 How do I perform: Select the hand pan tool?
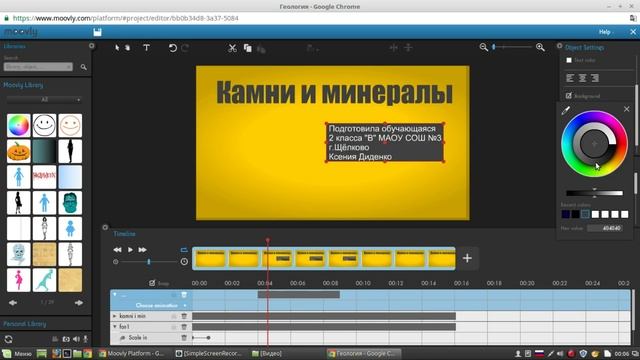pos(128,48)
